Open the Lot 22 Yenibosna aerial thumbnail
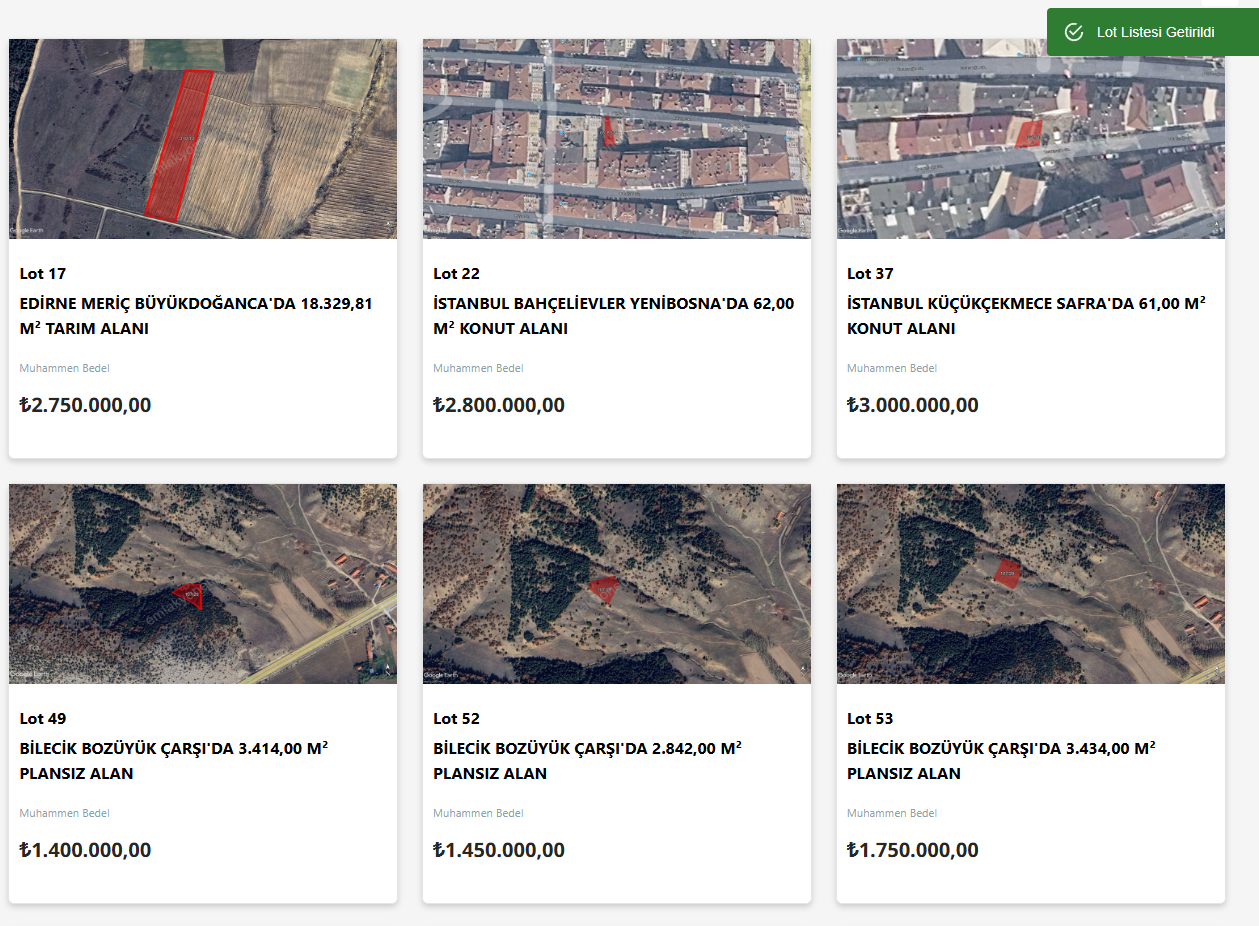Image resolution: width=1259 pixels, height=926 pixels. click(x=616, y=138)
